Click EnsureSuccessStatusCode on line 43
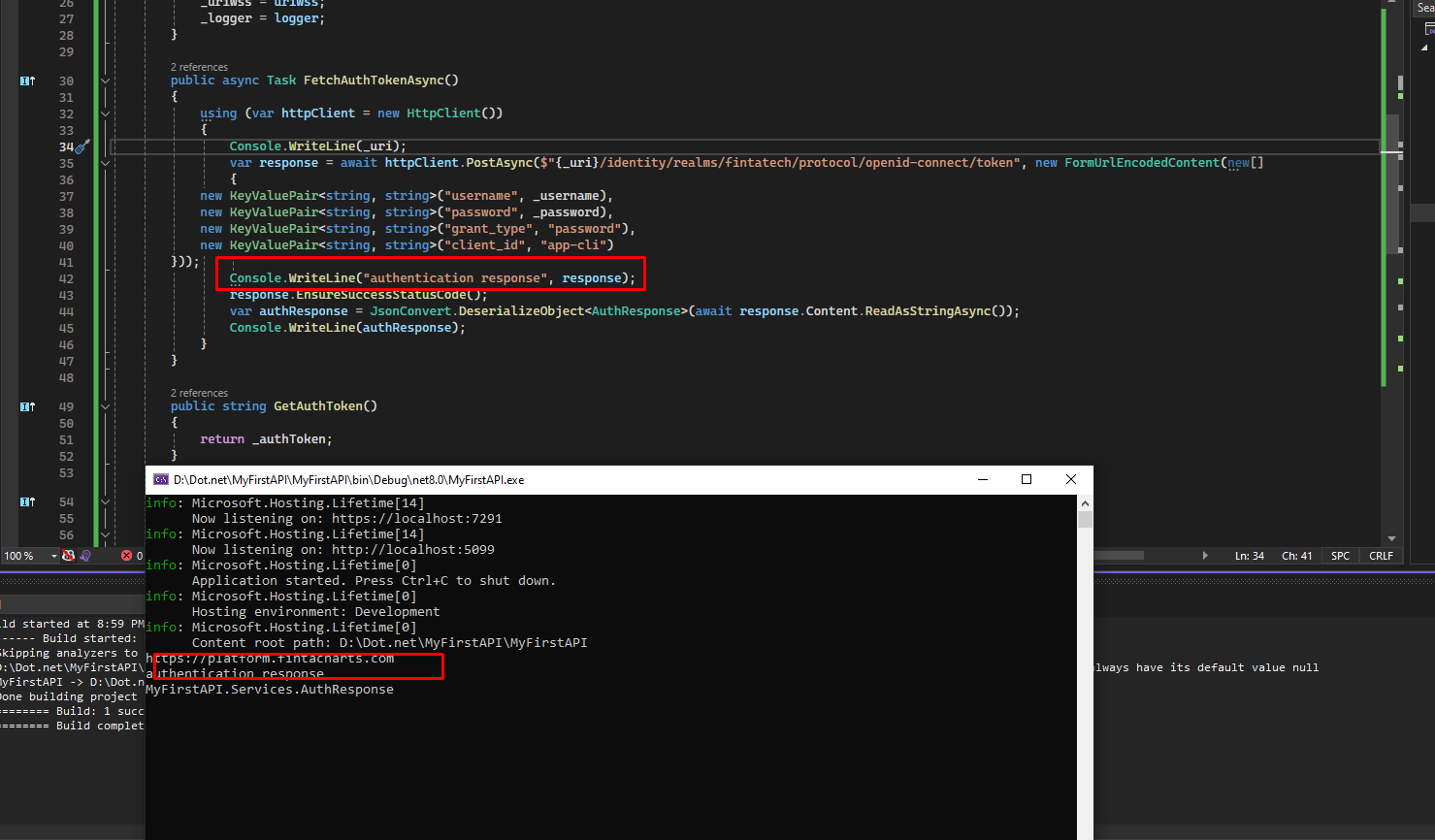 pyautogui.click(x=381, y=295)
